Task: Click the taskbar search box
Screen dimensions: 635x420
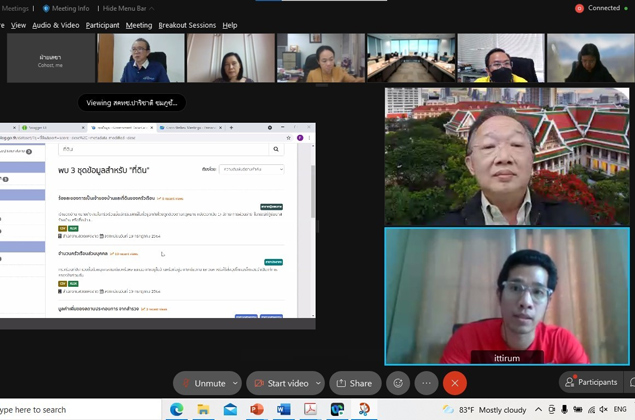Action: click(80, 410)
